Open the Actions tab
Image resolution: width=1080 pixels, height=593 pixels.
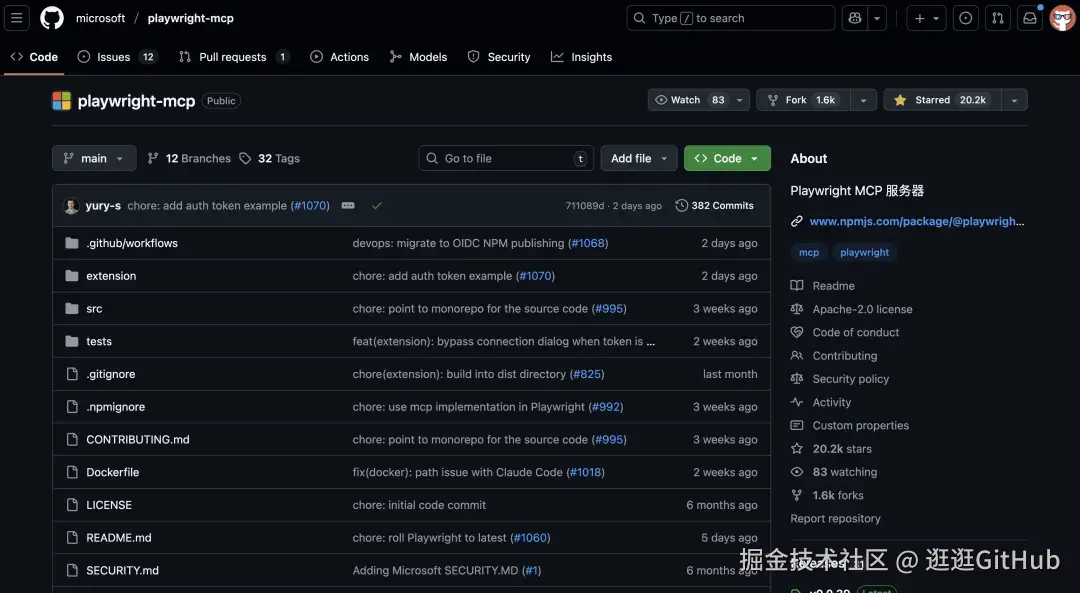[340, 57]
